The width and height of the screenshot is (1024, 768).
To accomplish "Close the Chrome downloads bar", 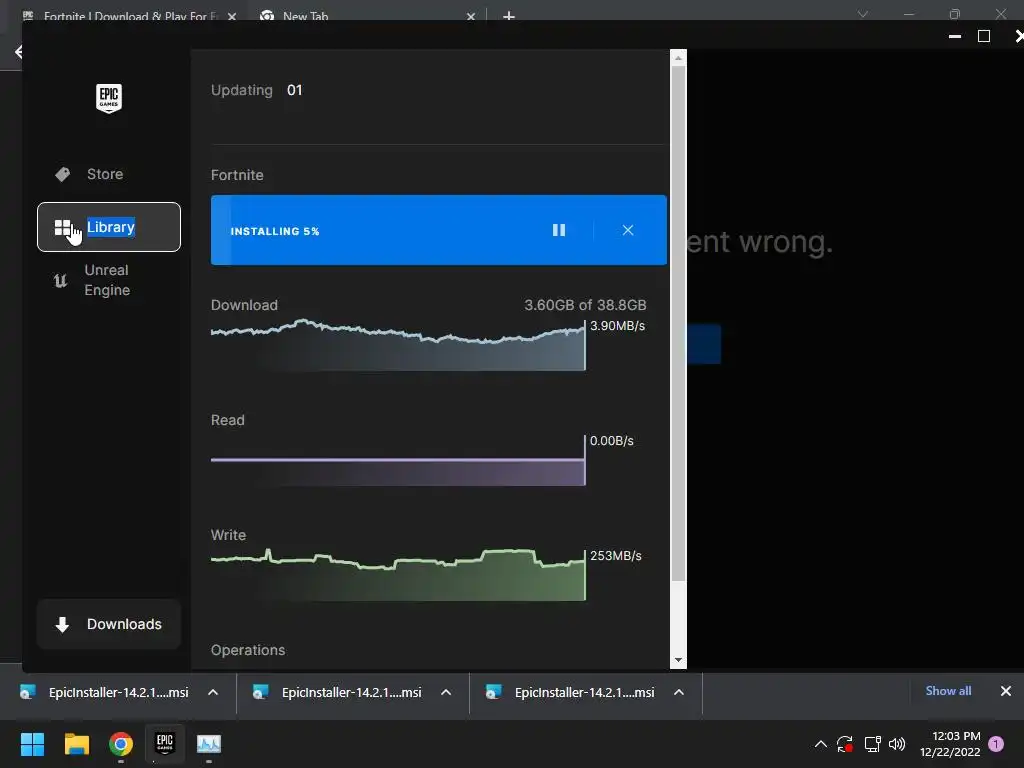I will [x=1006, y=691].
